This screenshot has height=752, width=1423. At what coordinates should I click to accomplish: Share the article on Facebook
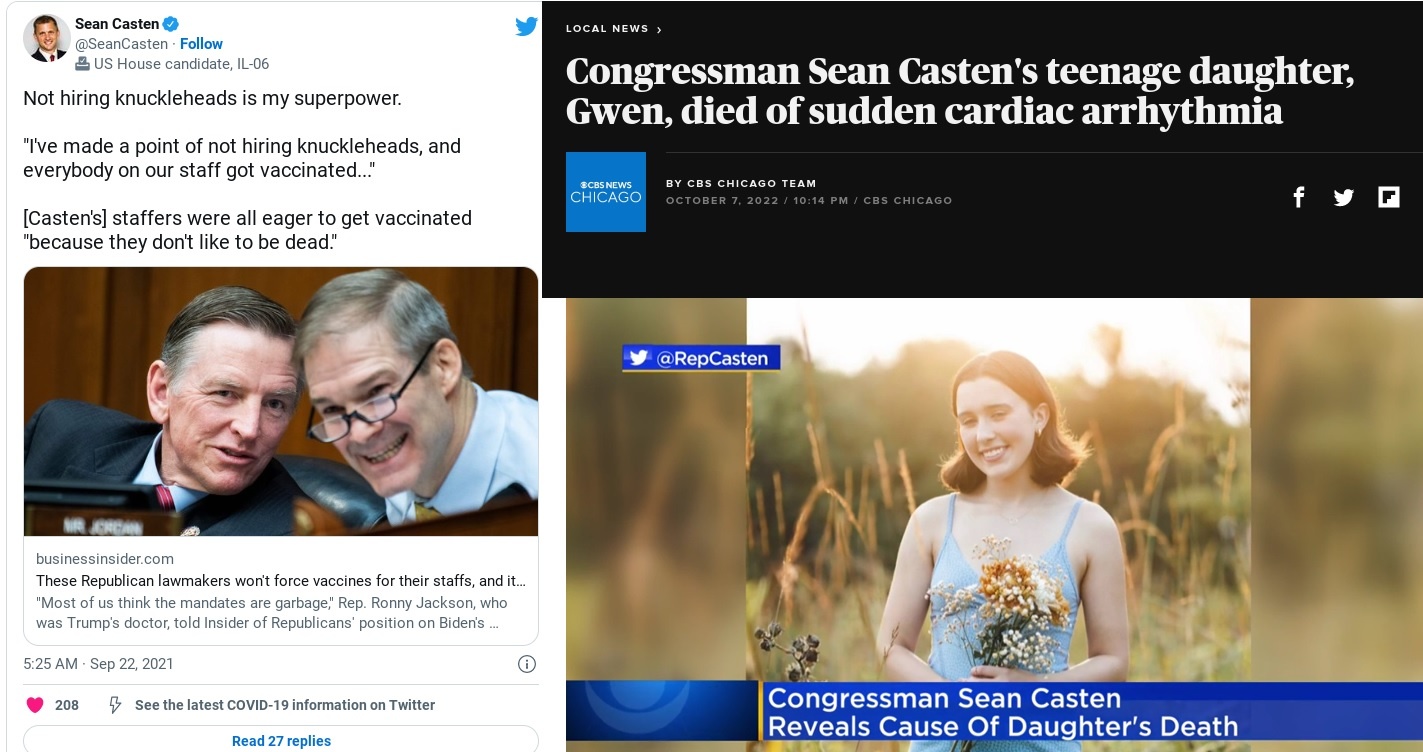click(x=1298, y=197)
